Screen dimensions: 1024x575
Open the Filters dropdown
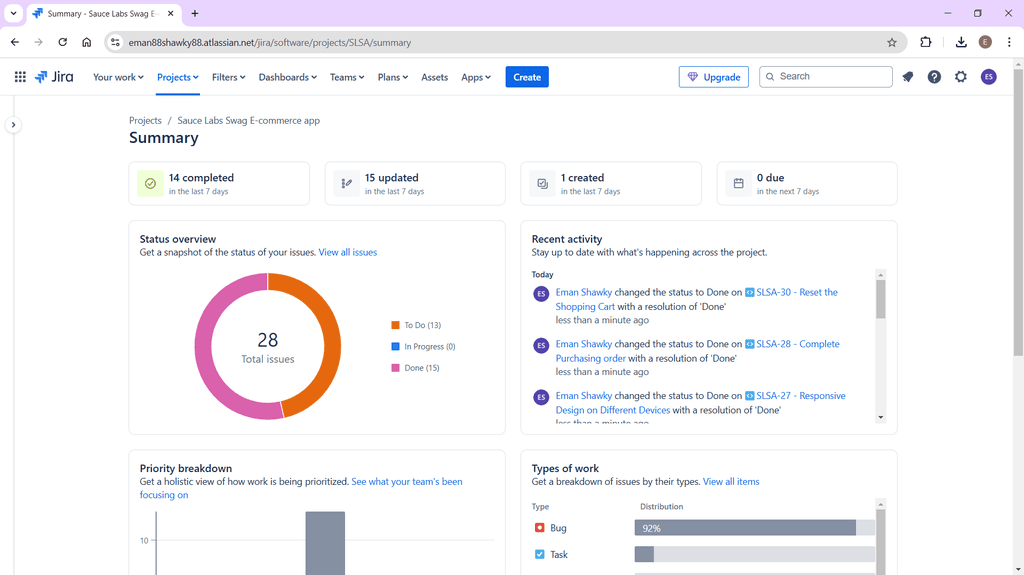click(x=229, y=77)
